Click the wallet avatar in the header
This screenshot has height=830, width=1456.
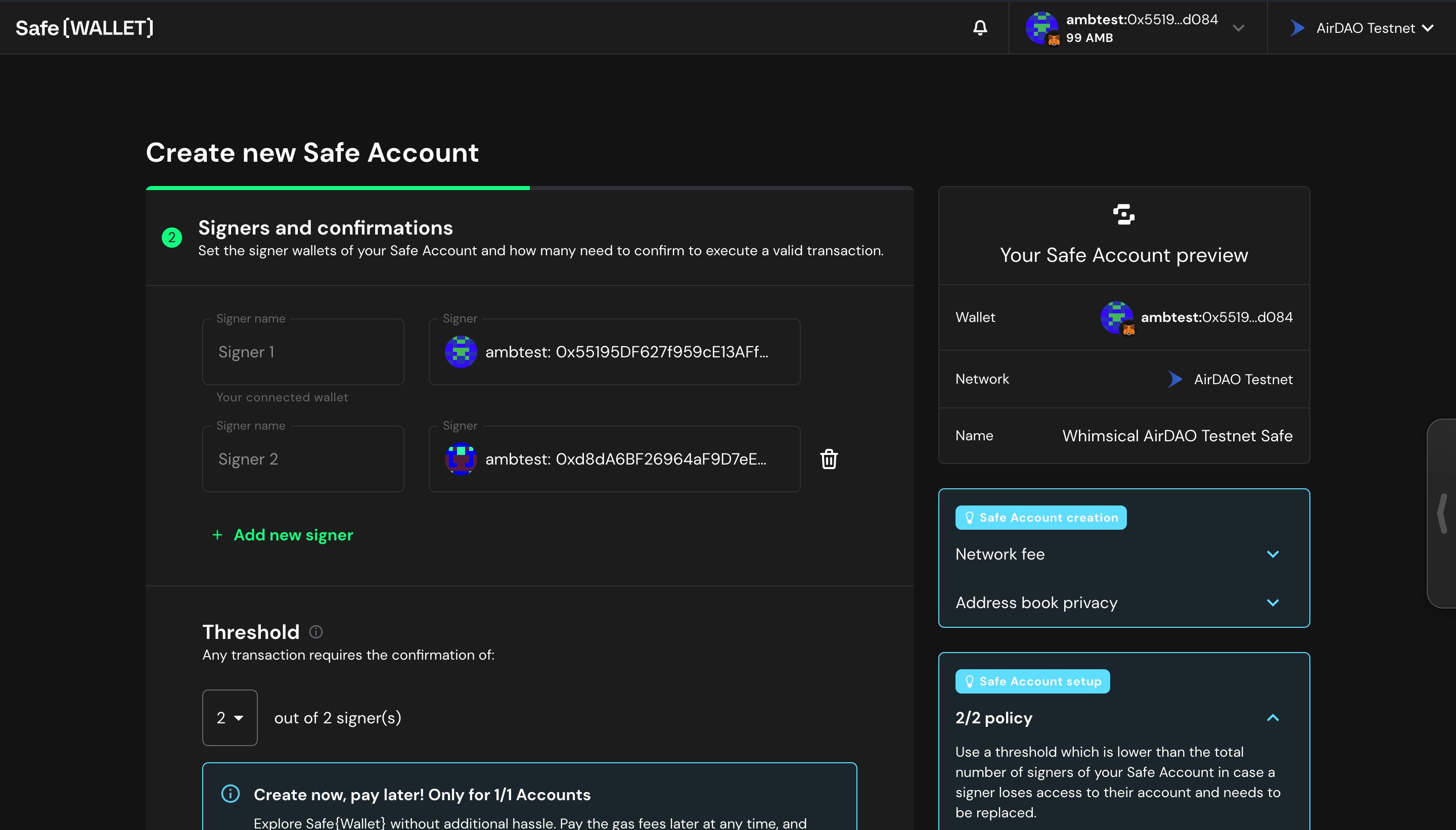pos(1041,28)
